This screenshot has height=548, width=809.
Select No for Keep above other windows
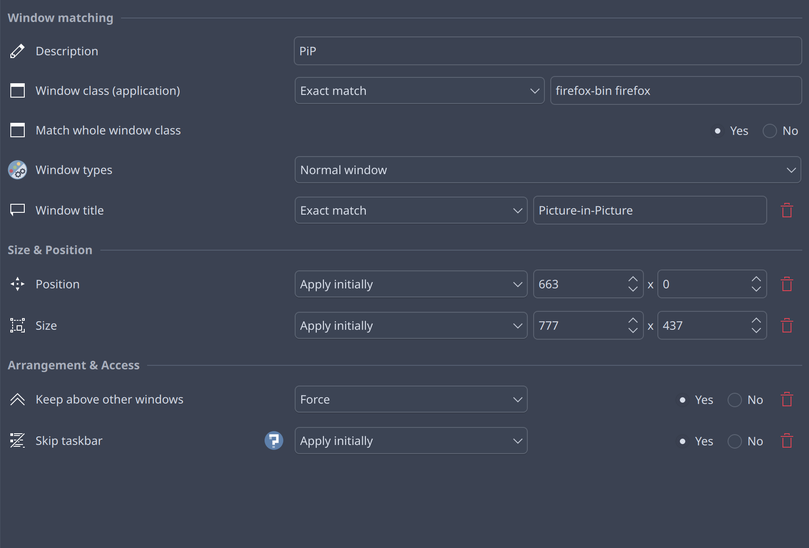tap(735, 400)
